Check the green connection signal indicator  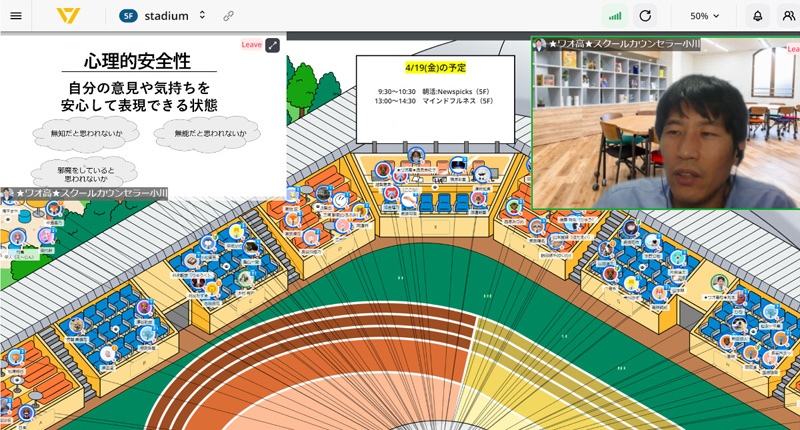click(x=615, y=16)
